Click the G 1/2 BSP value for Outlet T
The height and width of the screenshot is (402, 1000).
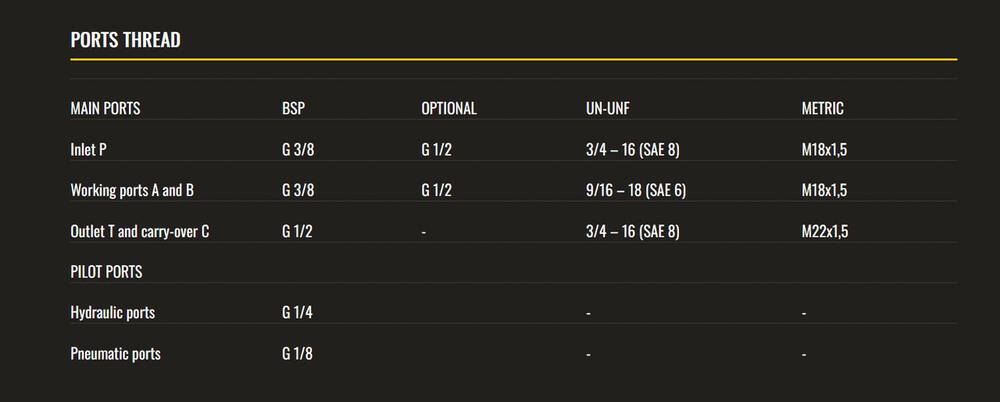(298, 231)
